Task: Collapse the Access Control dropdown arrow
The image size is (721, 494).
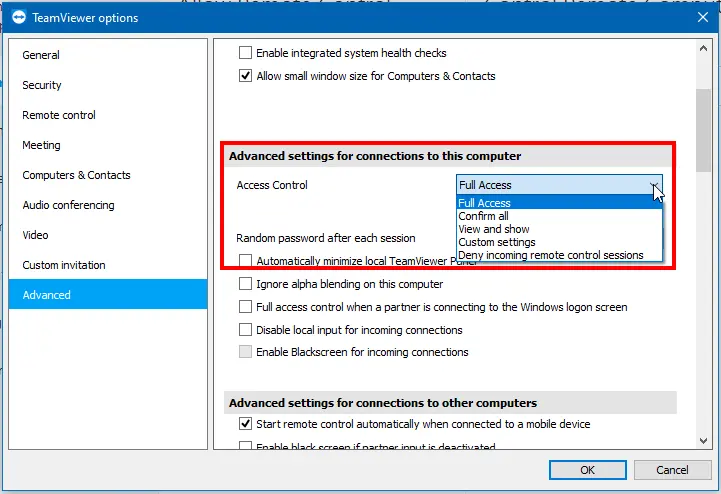Action: tap(654, 185)
